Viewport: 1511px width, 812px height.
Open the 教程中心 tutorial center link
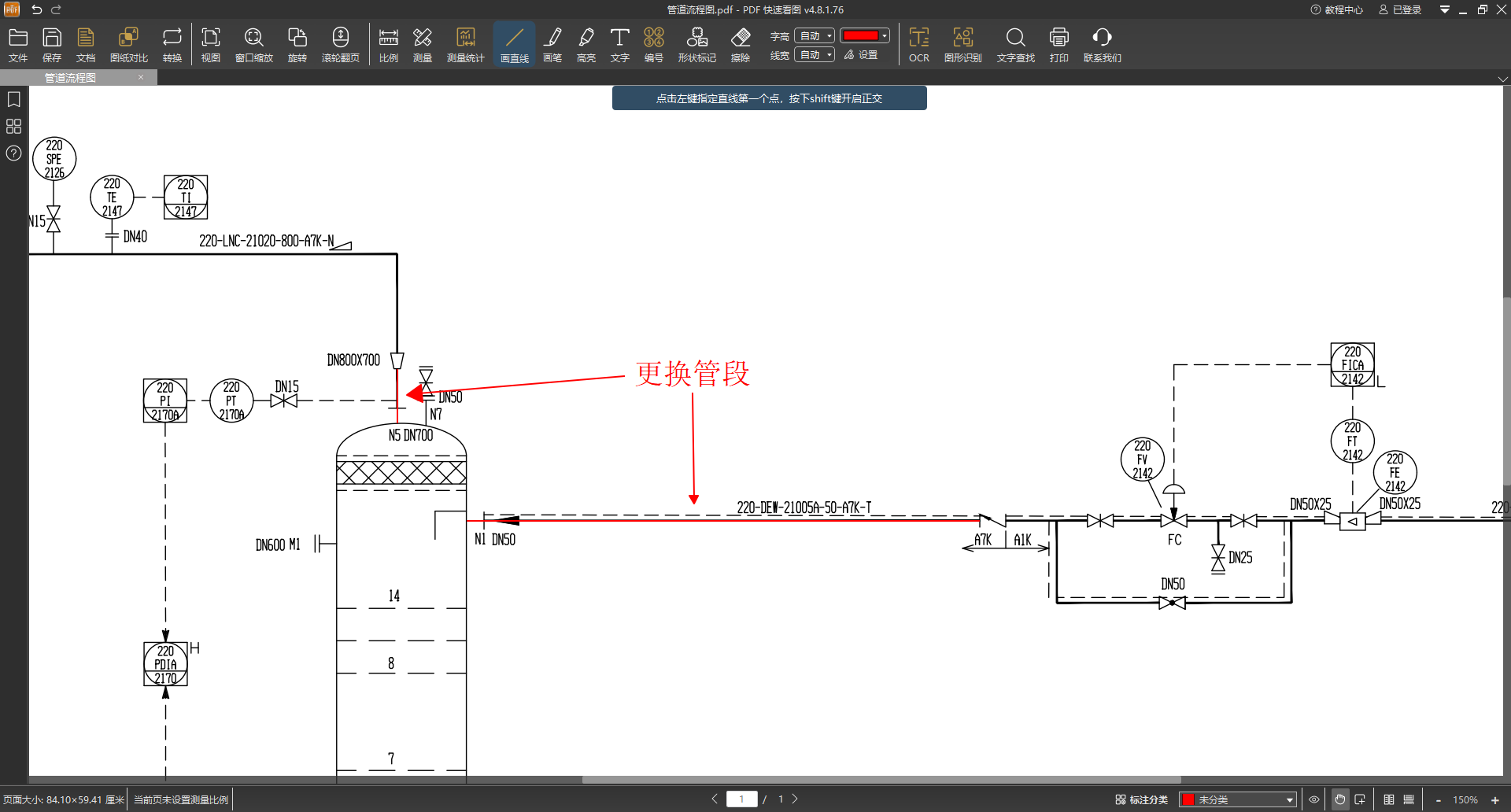point(1336,9)
